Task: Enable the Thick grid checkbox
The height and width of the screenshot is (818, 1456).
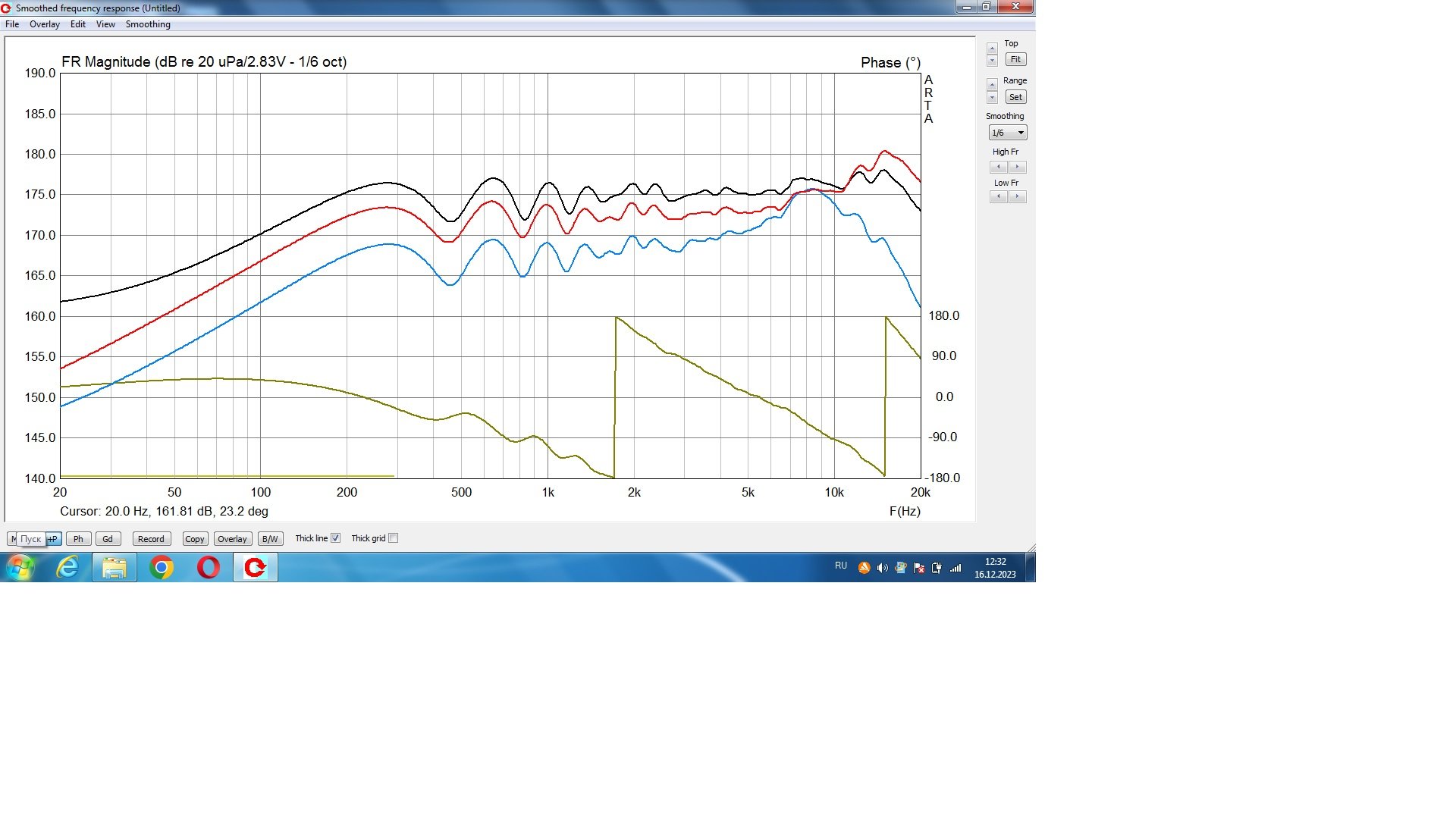Action: point(393,538)
